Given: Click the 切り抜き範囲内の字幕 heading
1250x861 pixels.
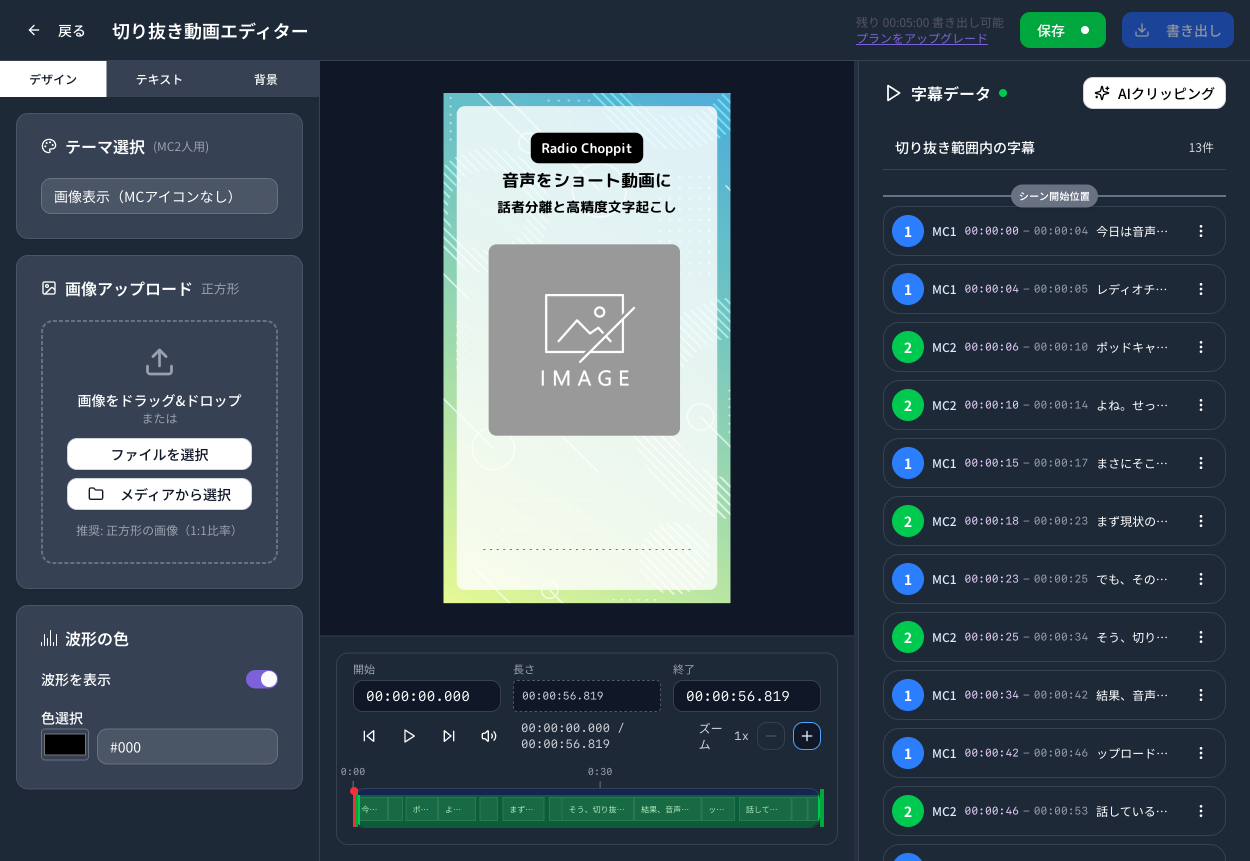Looking at the screenshot, I should click(x=964, y=148).
